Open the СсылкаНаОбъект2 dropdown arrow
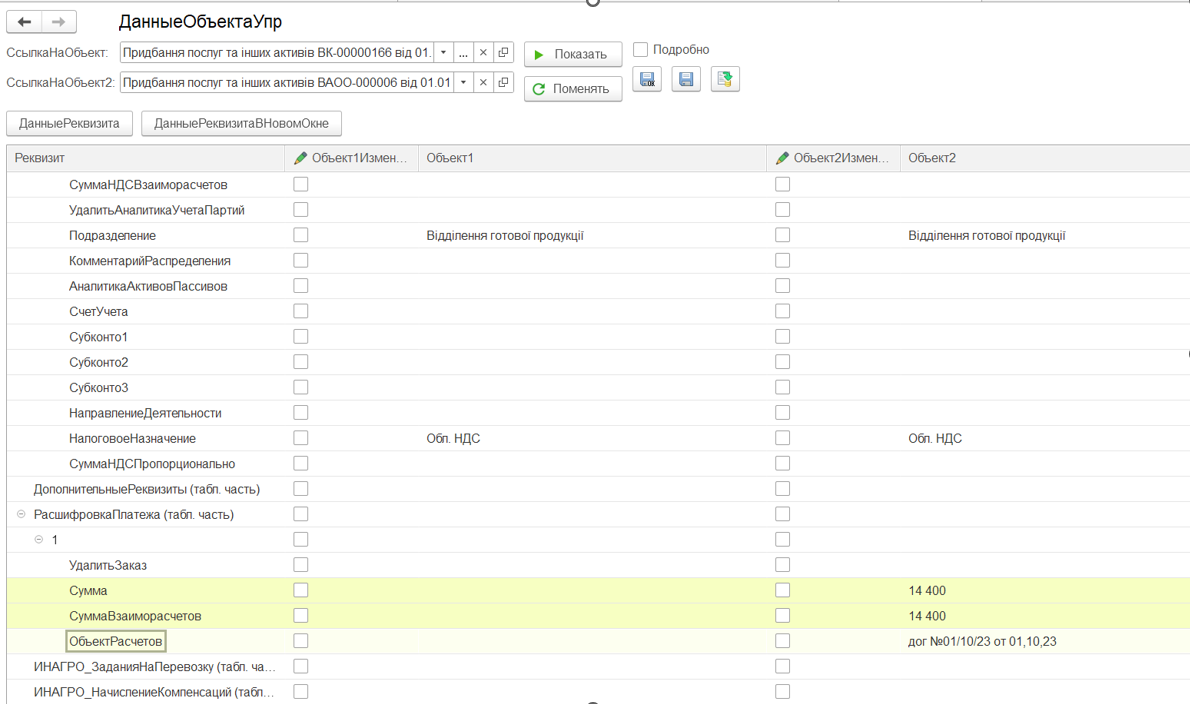This screenshot has height=704, width=1190. coord(463,82)
